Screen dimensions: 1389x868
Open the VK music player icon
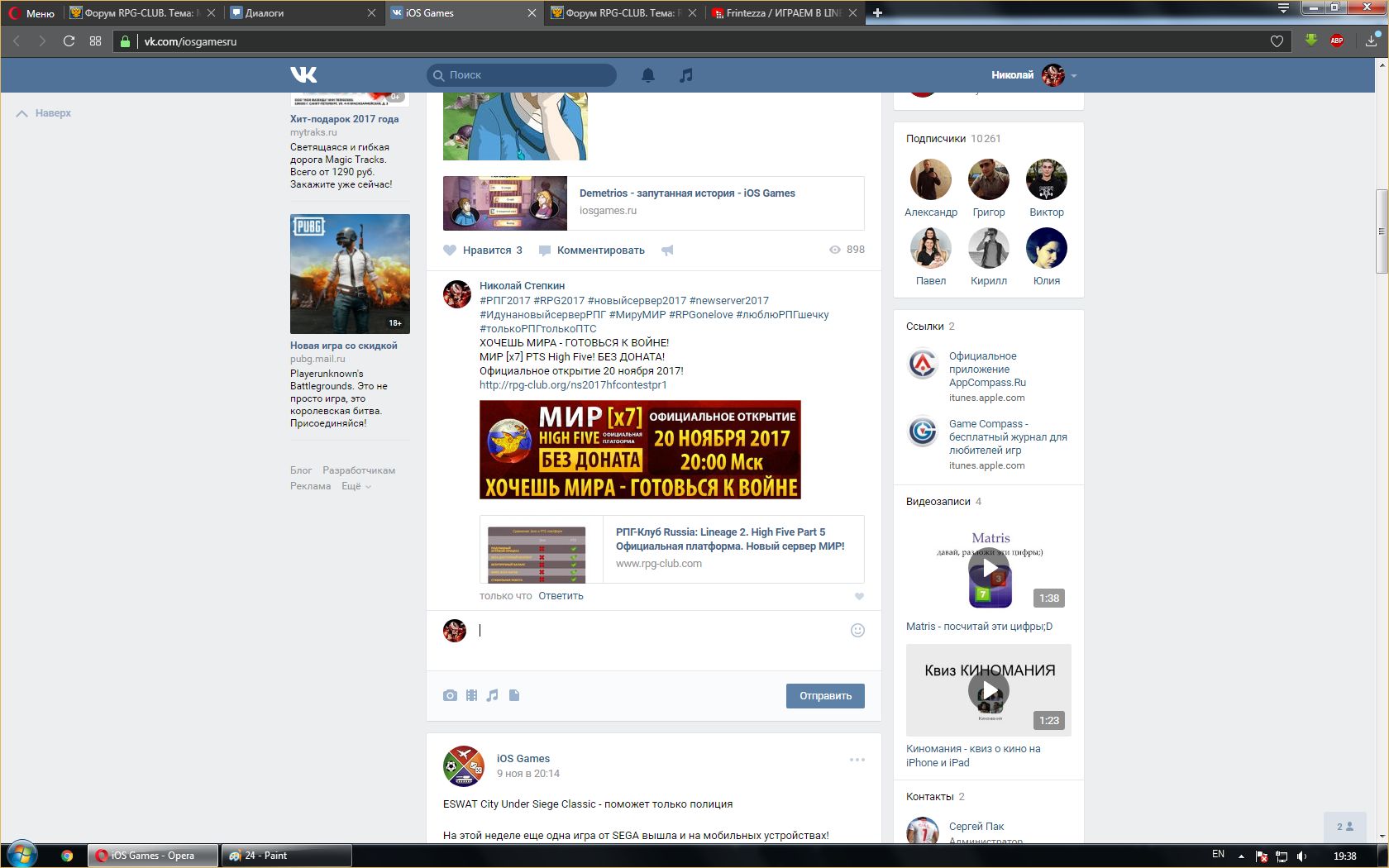click(x=685, y=75)
